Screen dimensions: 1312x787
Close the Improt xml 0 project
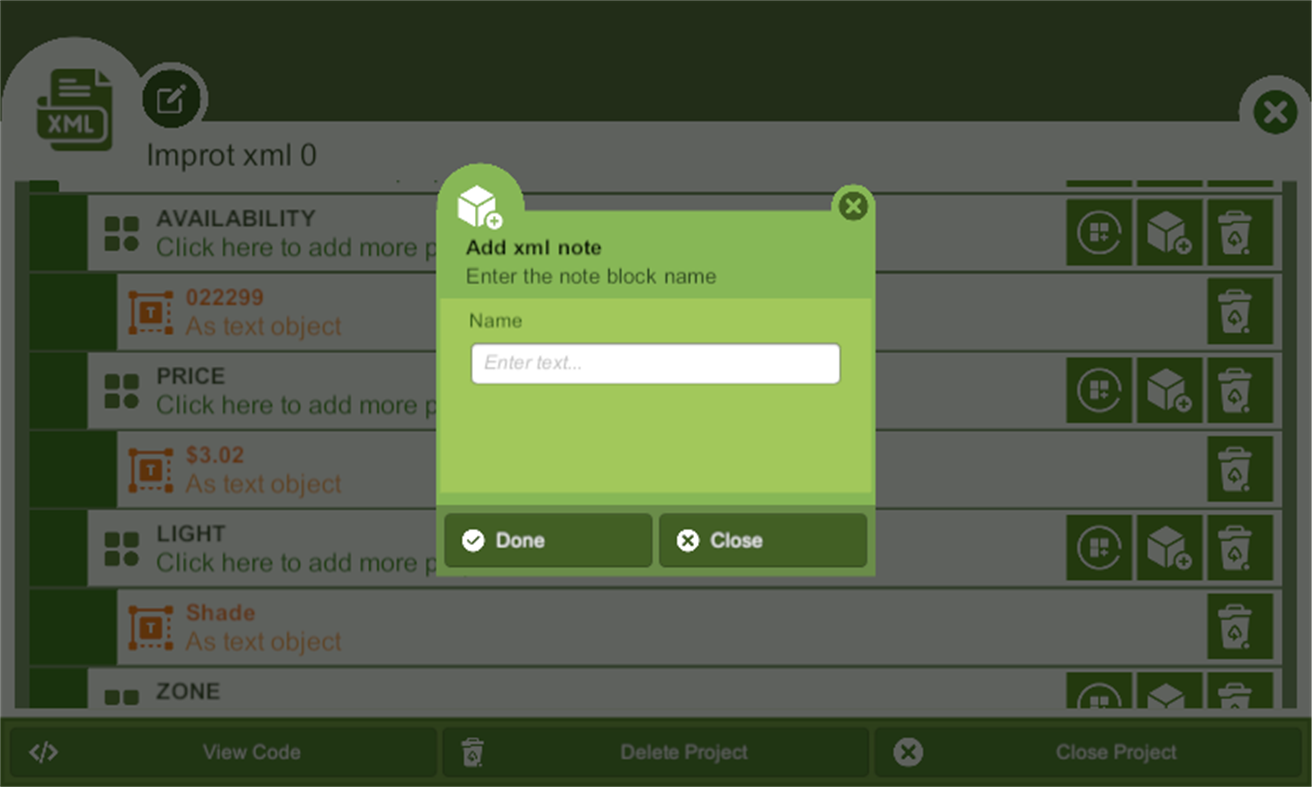1274,112
